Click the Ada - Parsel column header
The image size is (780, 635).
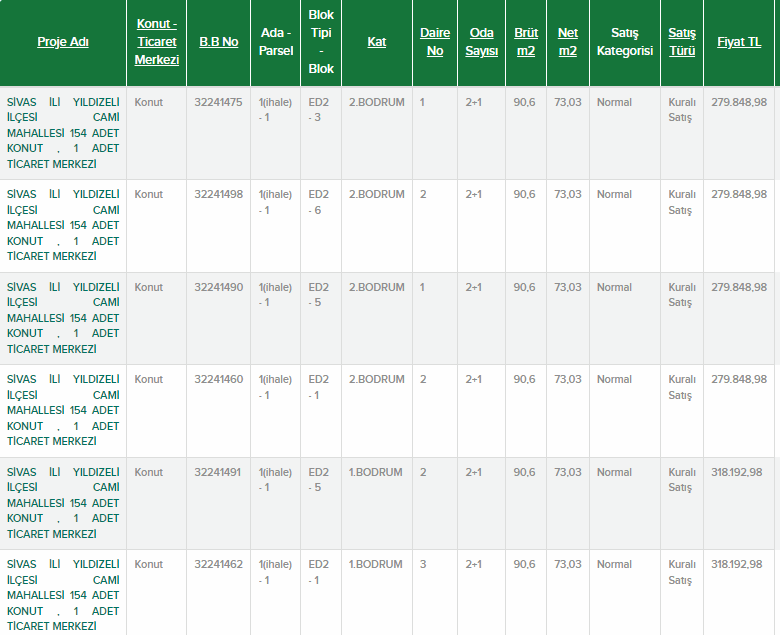point(276,42)
